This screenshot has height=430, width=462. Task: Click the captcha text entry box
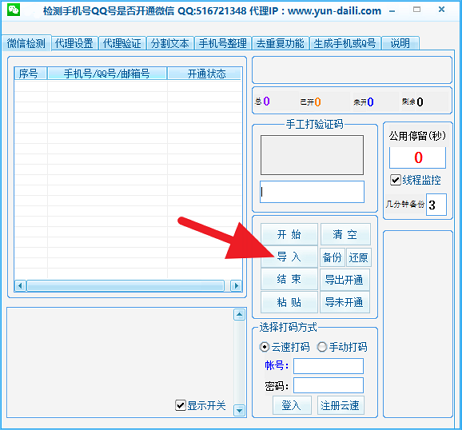tap(312, 192)
